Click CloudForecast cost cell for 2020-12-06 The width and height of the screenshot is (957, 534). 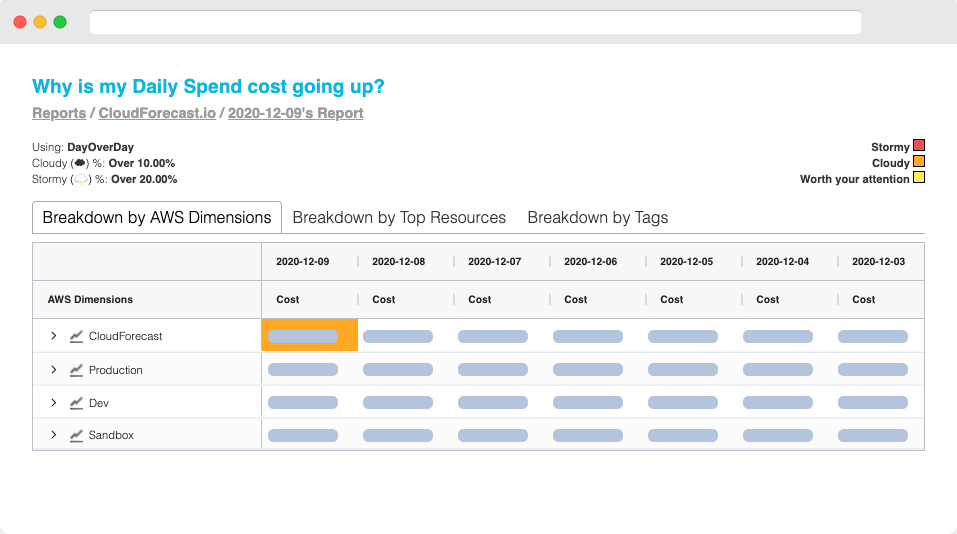pos(588,336)
